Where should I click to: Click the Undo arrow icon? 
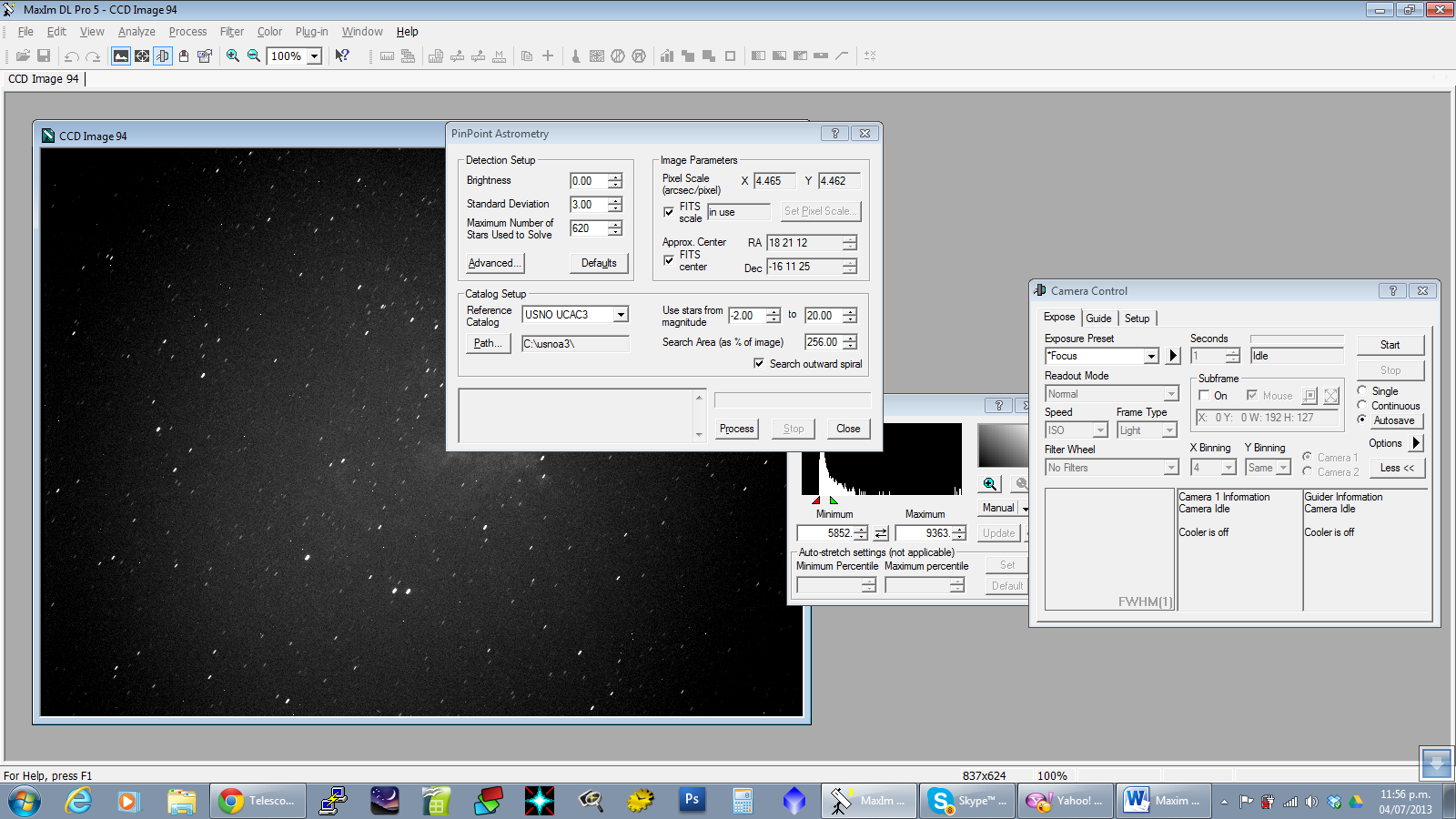pos(71,56)
